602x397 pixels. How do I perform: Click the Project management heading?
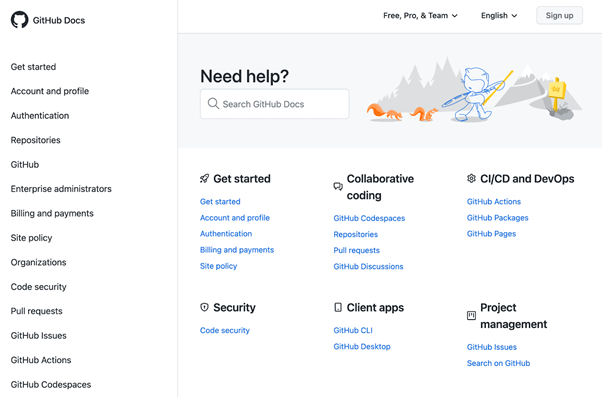(513, 316)
